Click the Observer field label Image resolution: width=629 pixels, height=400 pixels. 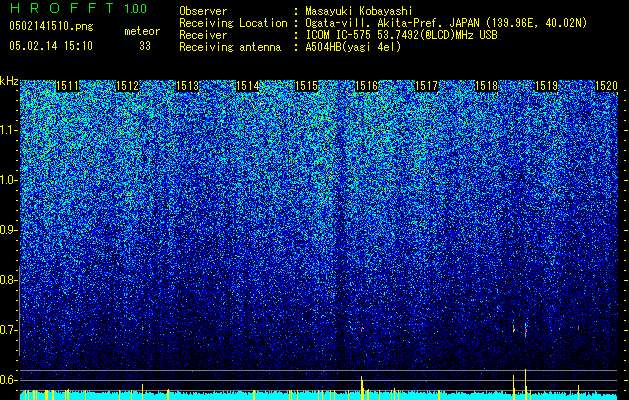[203, 11]
